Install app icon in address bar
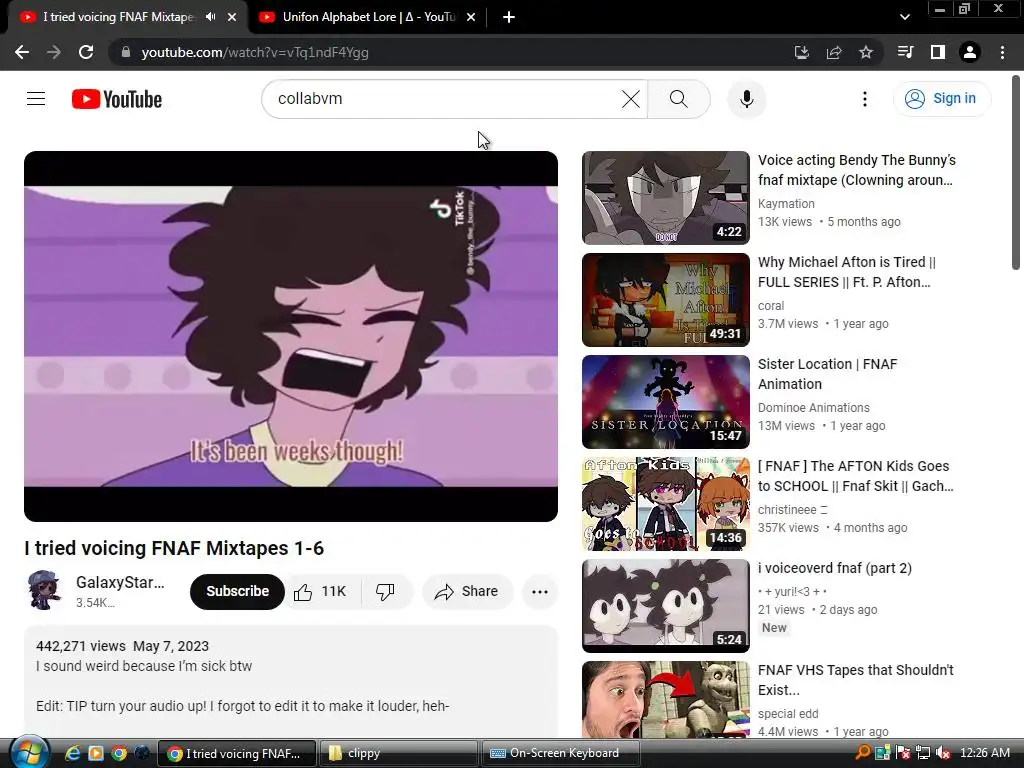 coord(801,52)
